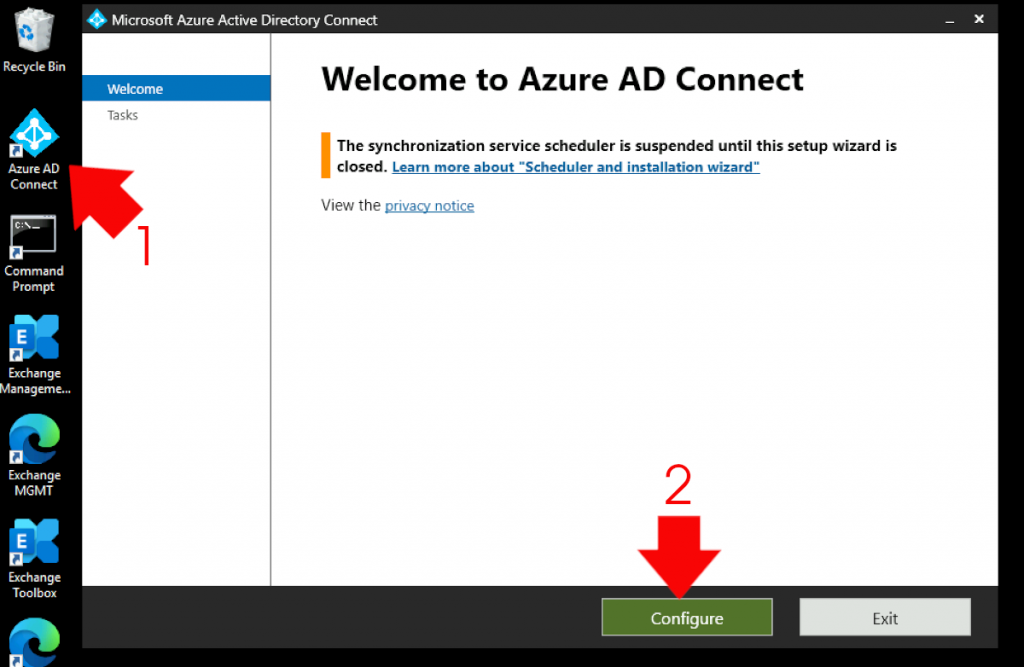The image size is (1024, 667).
Task: Exit the Azure AD Connect wizard
Action: [x=884, y=617]
